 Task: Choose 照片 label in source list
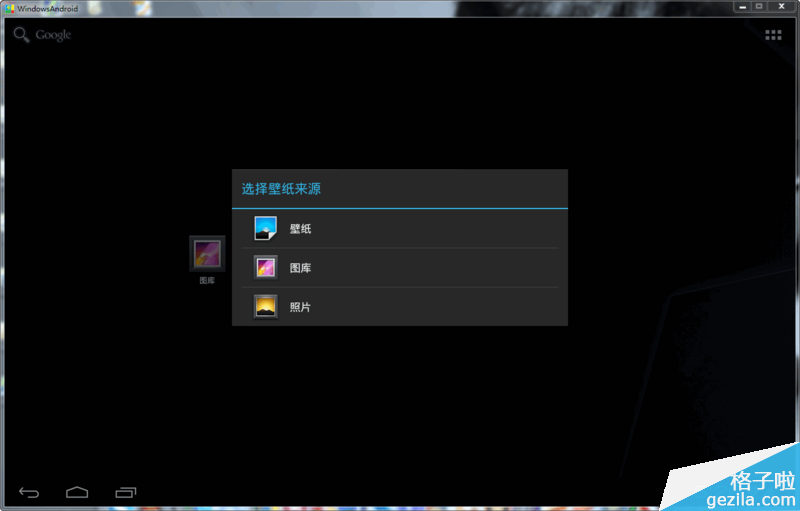coord(300,307)
